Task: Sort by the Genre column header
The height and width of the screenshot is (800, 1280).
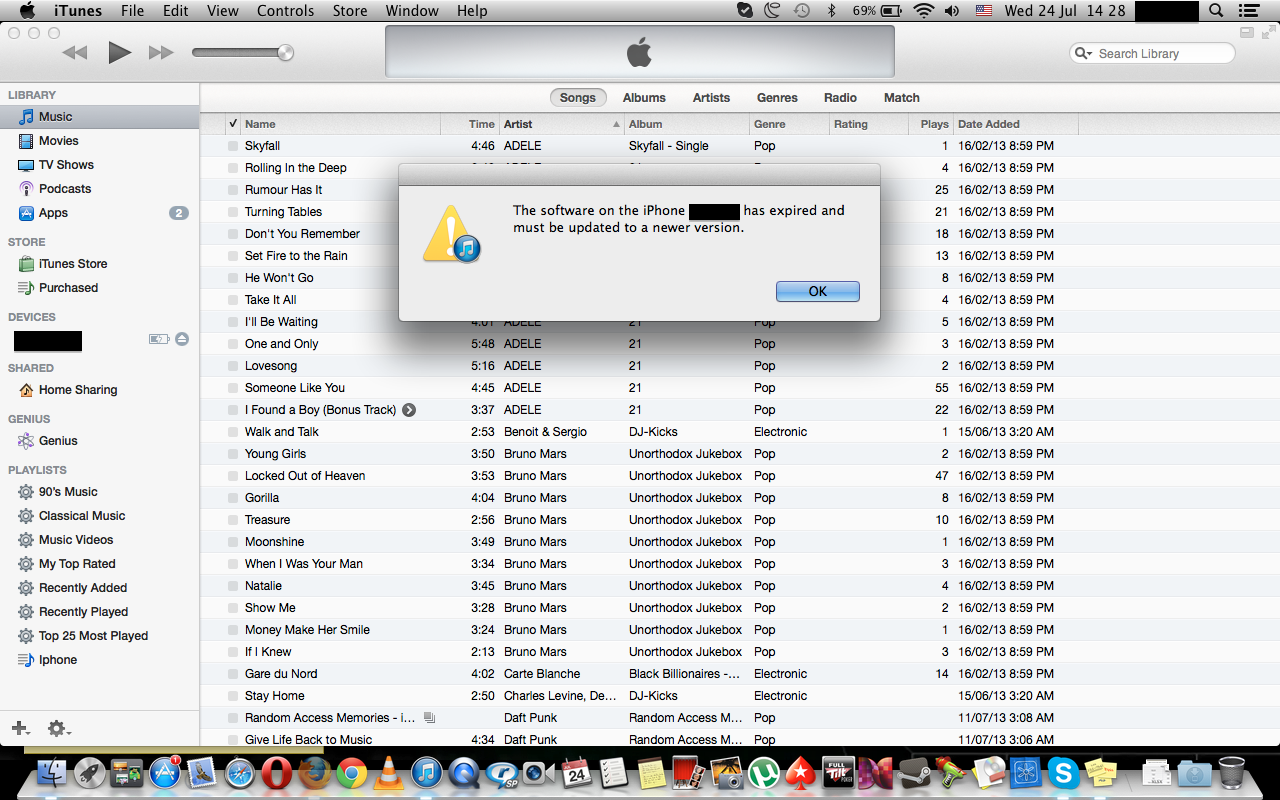Action: click(789, 124)
